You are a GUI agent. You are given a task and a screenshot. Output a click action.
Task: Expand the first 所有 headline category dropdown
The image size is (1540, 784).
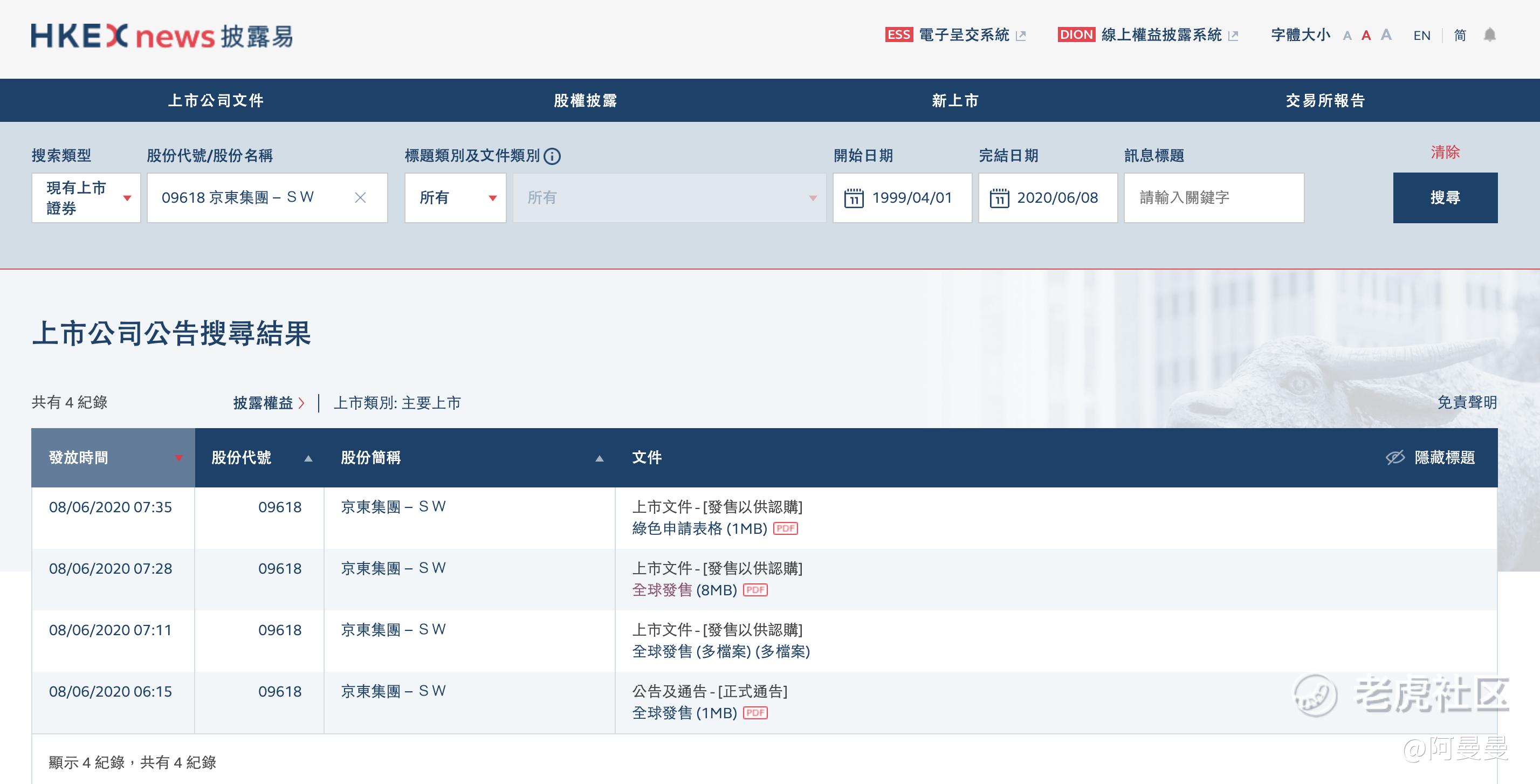click(x=456, y=198)
